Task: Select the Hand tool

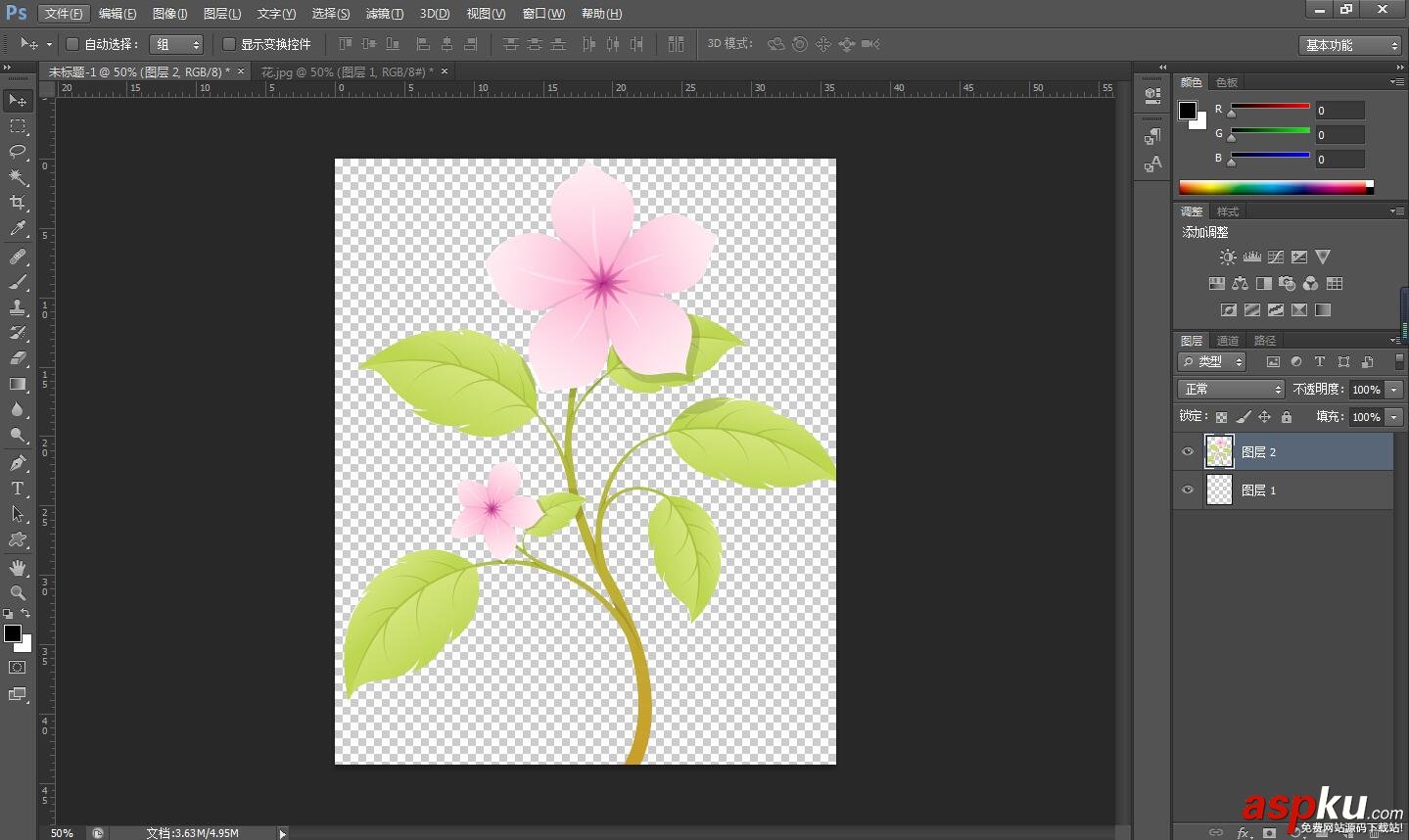Action: 18,568
